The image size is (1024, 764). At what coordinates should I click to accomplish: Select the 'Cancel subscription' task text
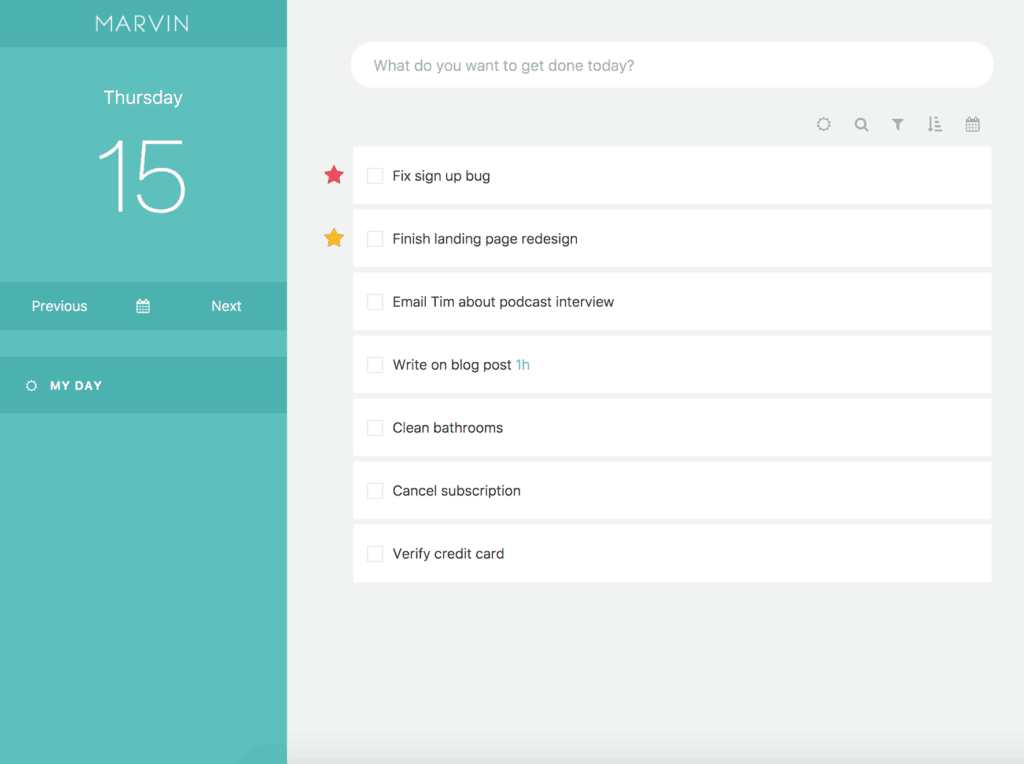456,490
